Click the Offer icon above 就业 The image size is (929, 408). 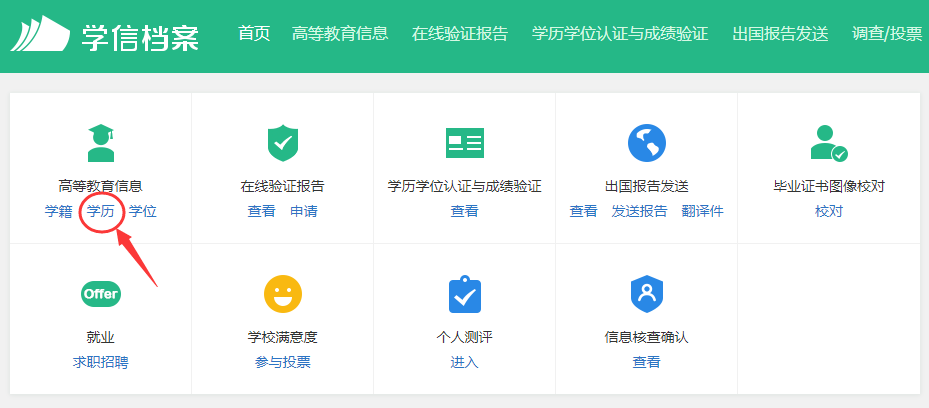tap(101, 294)
